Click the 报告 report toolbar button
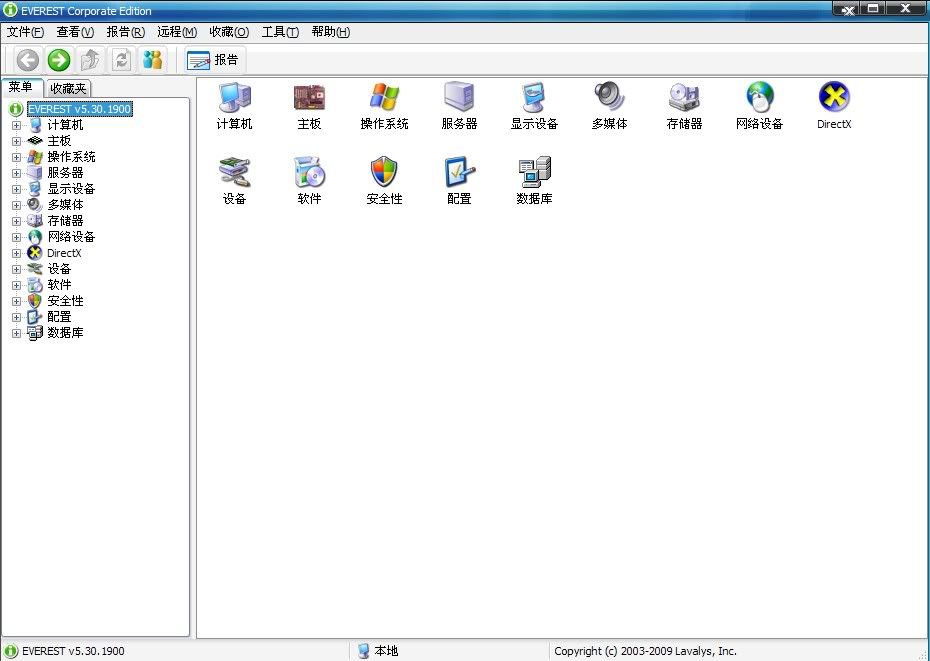Screen dimensions: 930x661 [213, 60]
